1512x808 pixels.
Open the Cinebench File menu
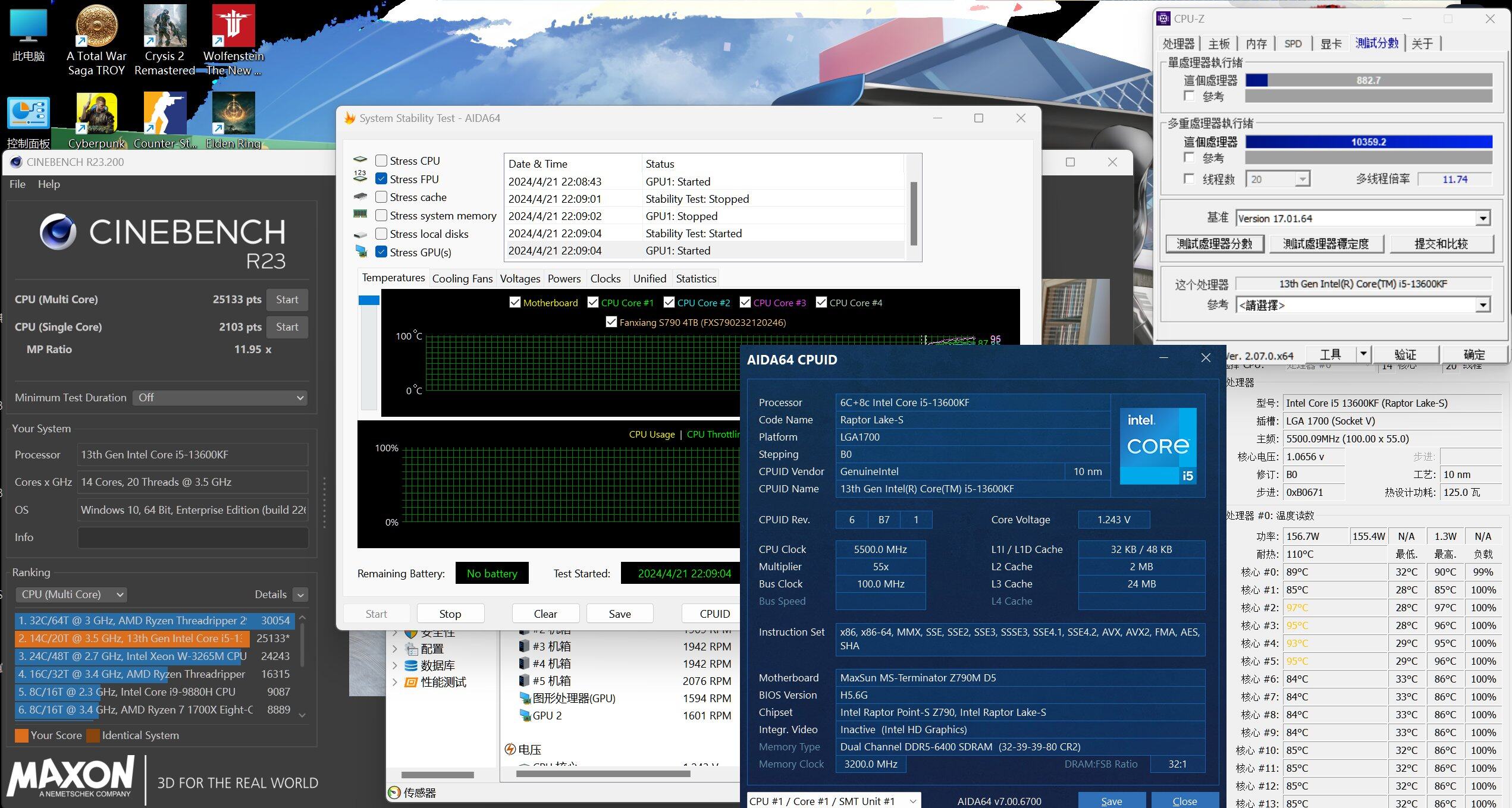(17, 184)
